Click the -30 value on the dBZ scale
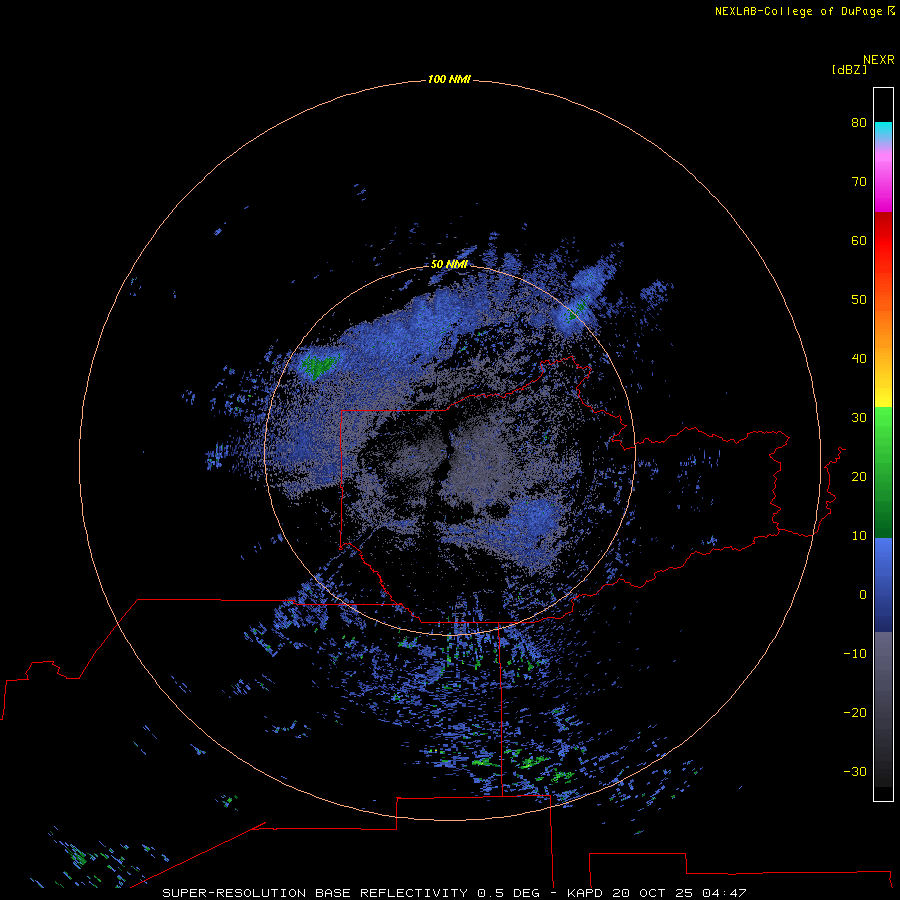Image resolution: width=900 pixels, height=900 pixels. pos(855,771)
